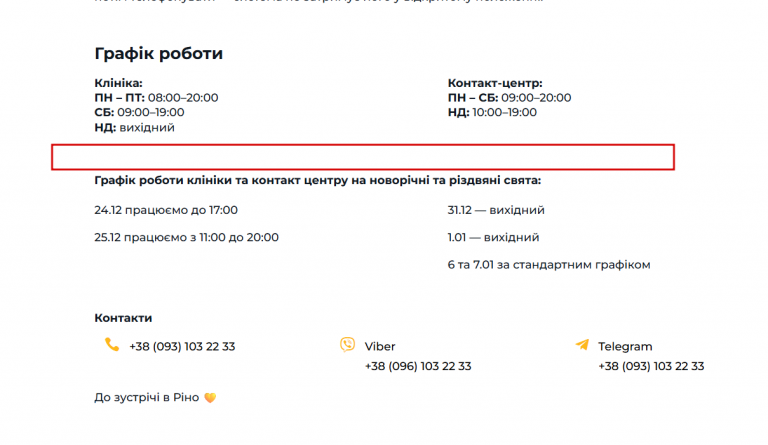Click the Контакт-центр: label

pos(495,83)
